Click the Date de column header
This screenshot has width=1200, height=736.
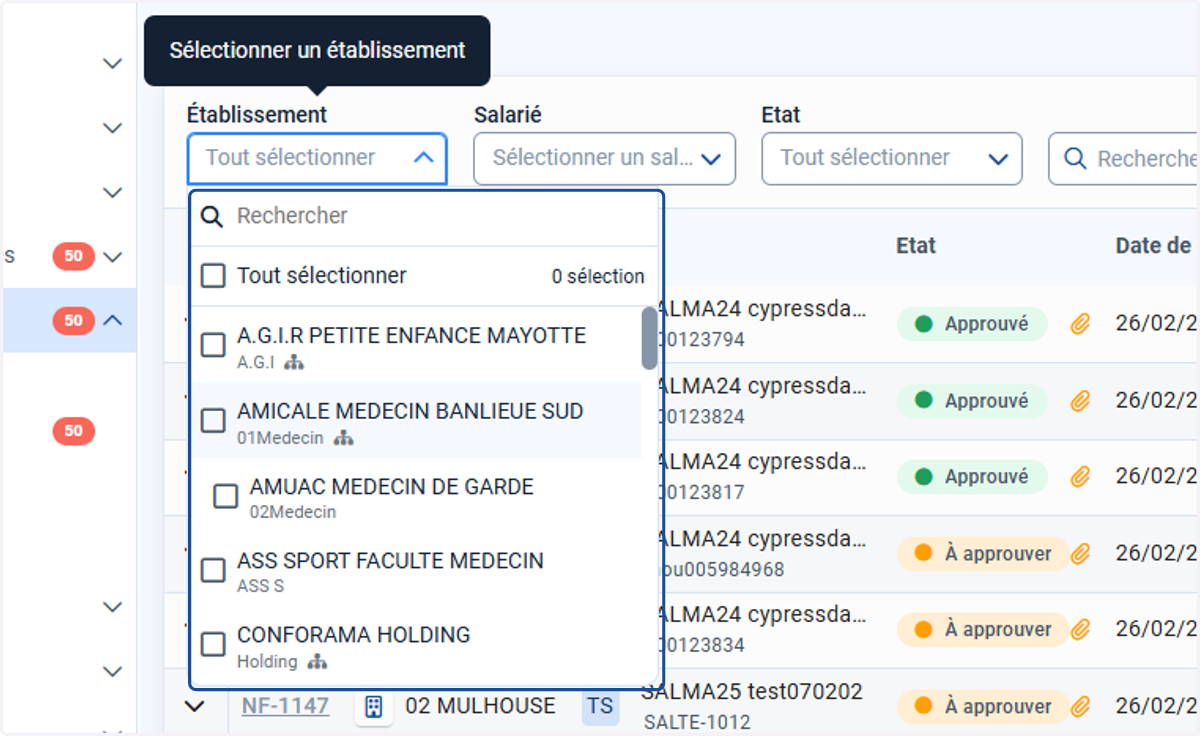[1153, 246]
